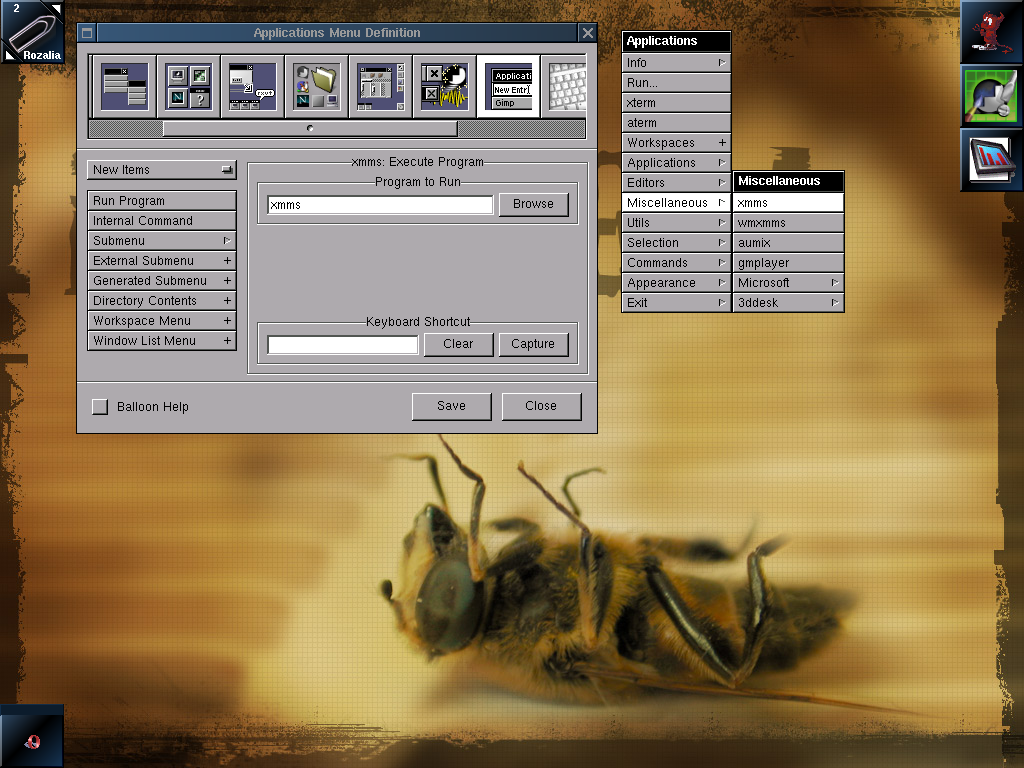This screenshot has width=1024, height=768.
Task: Select the four-tile icon with question mark
Action: tap(188, 86)
